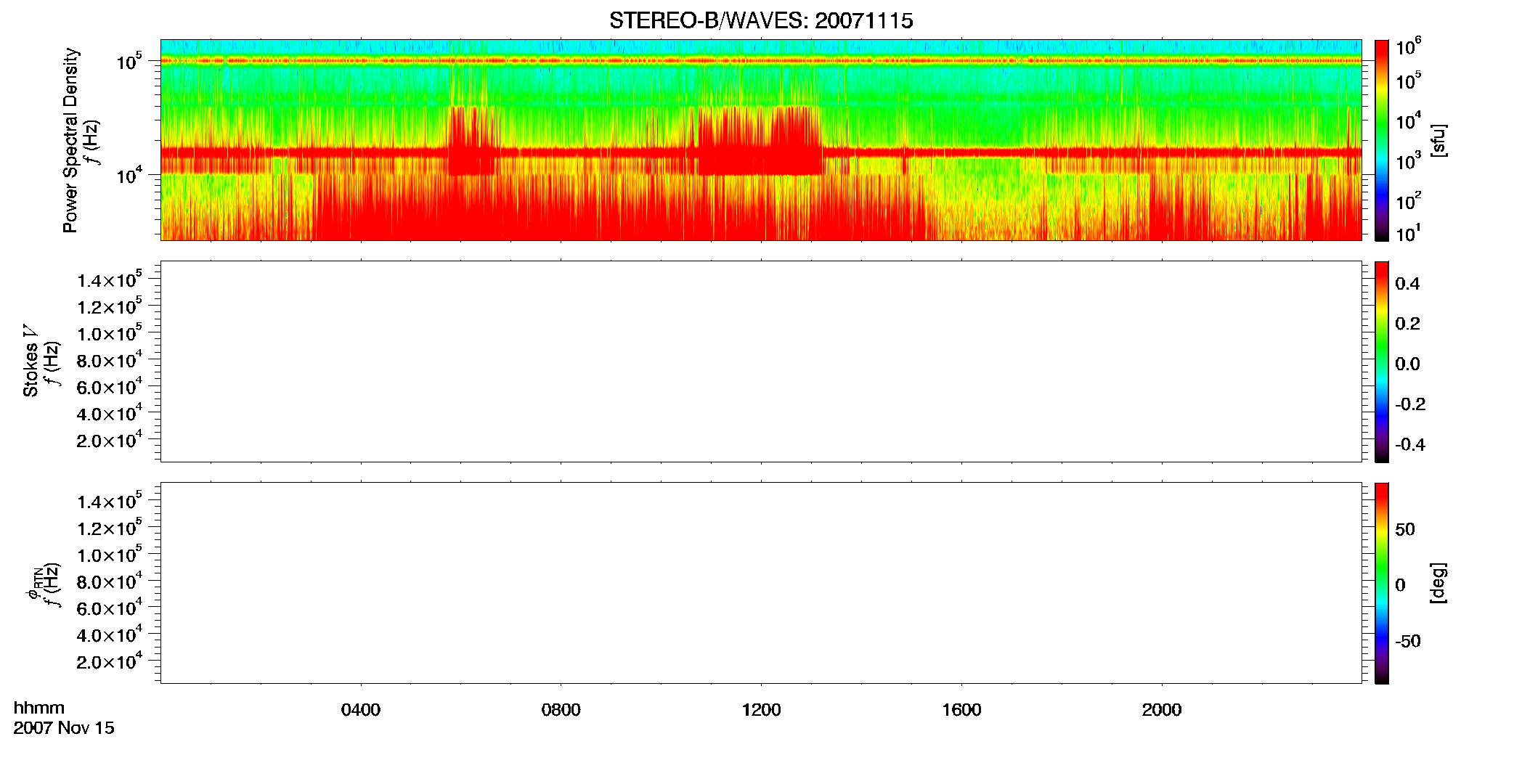Click the 0800 time tick label
This screenshot has width=1522, height=784.
pyautogui.click(x=561, y=710)
